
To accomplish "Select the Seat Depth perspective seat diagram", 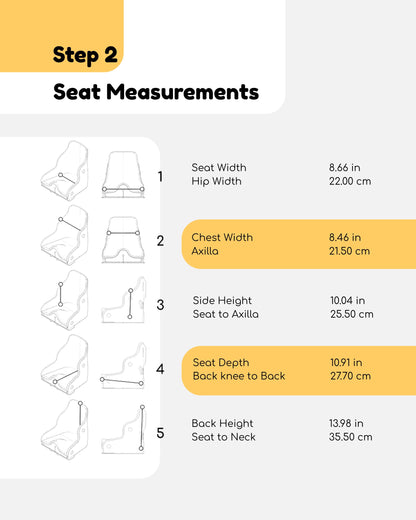I will tap(65, 365).
